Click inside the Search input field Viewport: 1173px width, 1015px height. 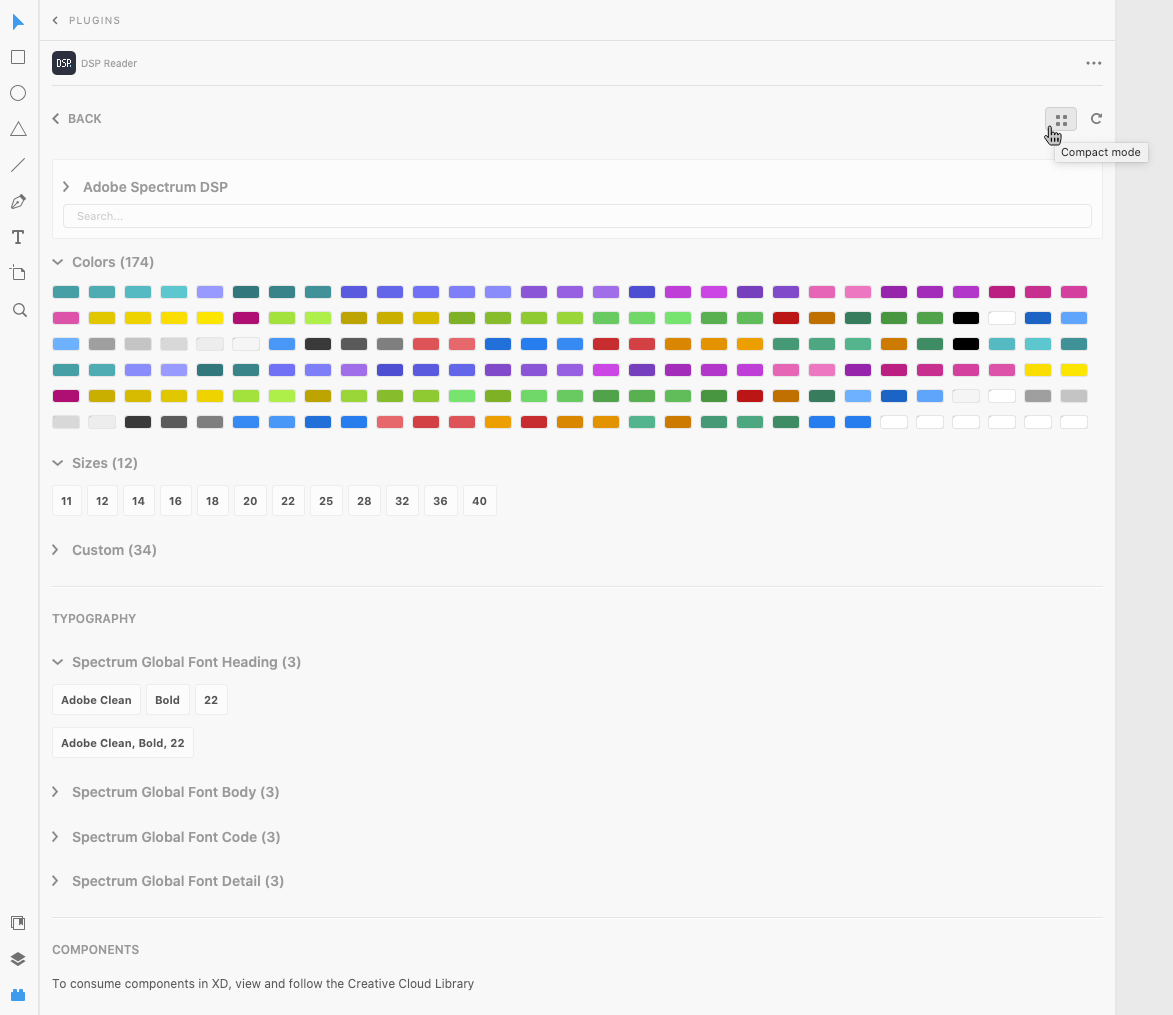pos(577,216)
